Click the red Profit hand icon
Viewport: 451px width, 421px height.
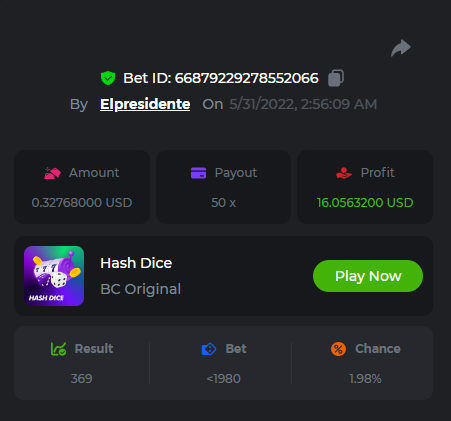[x=344, y=173]
